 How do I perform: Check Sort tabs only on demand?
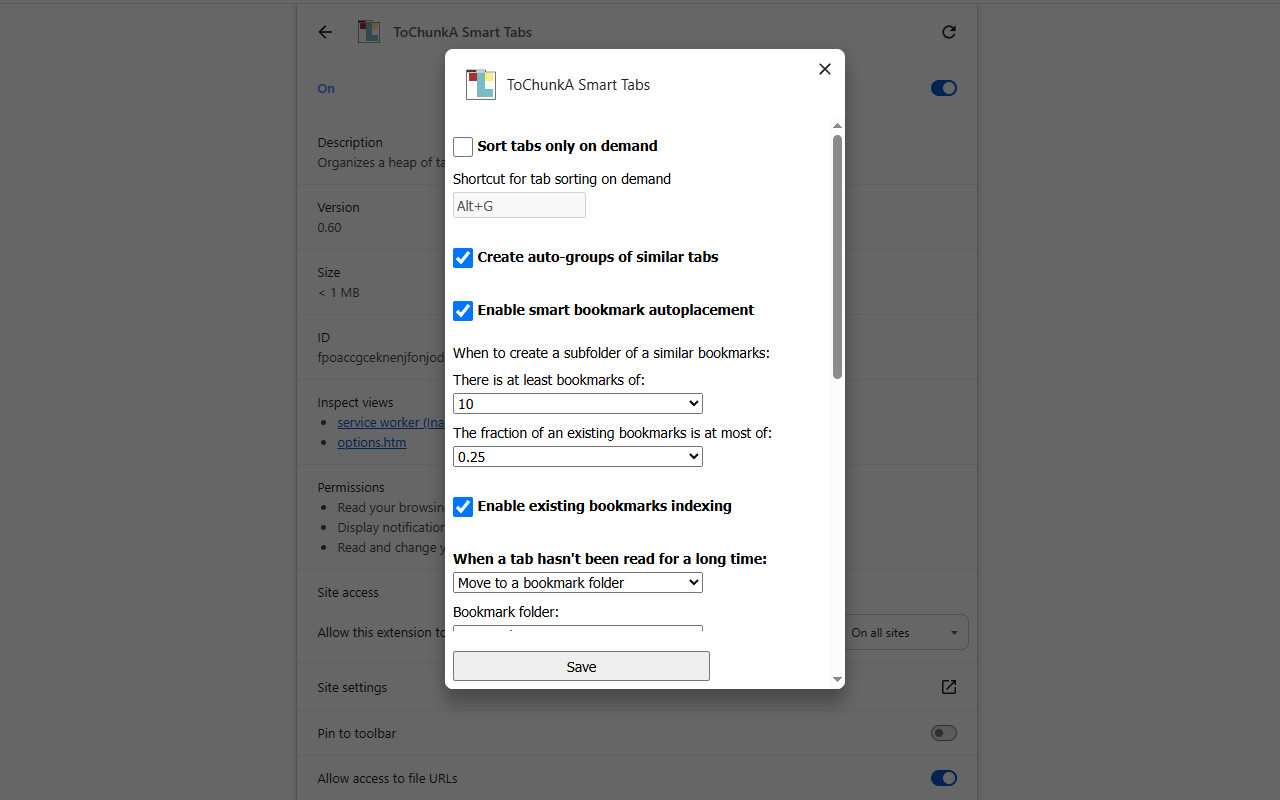[x=462, y=146]
